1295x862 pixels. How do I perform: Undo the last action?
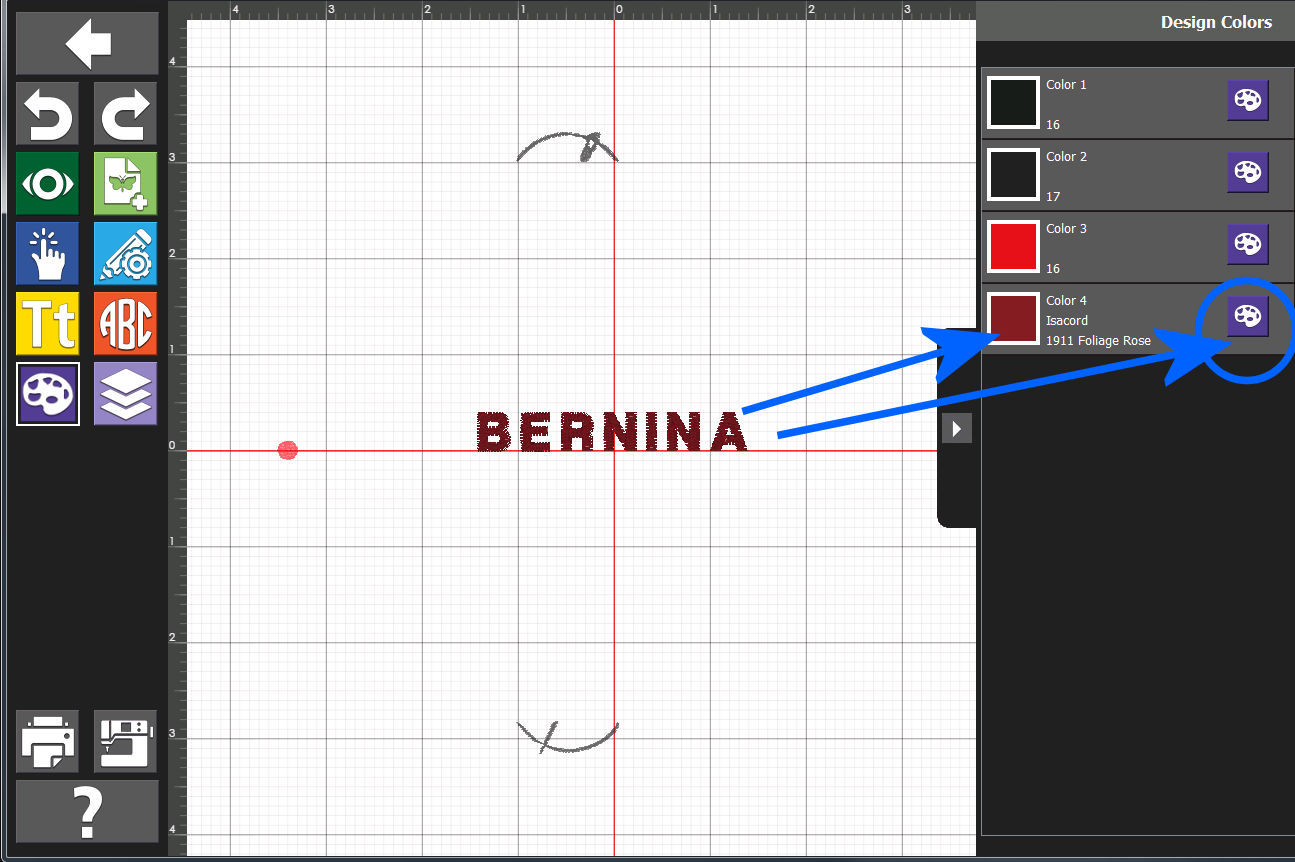(47, 115)
